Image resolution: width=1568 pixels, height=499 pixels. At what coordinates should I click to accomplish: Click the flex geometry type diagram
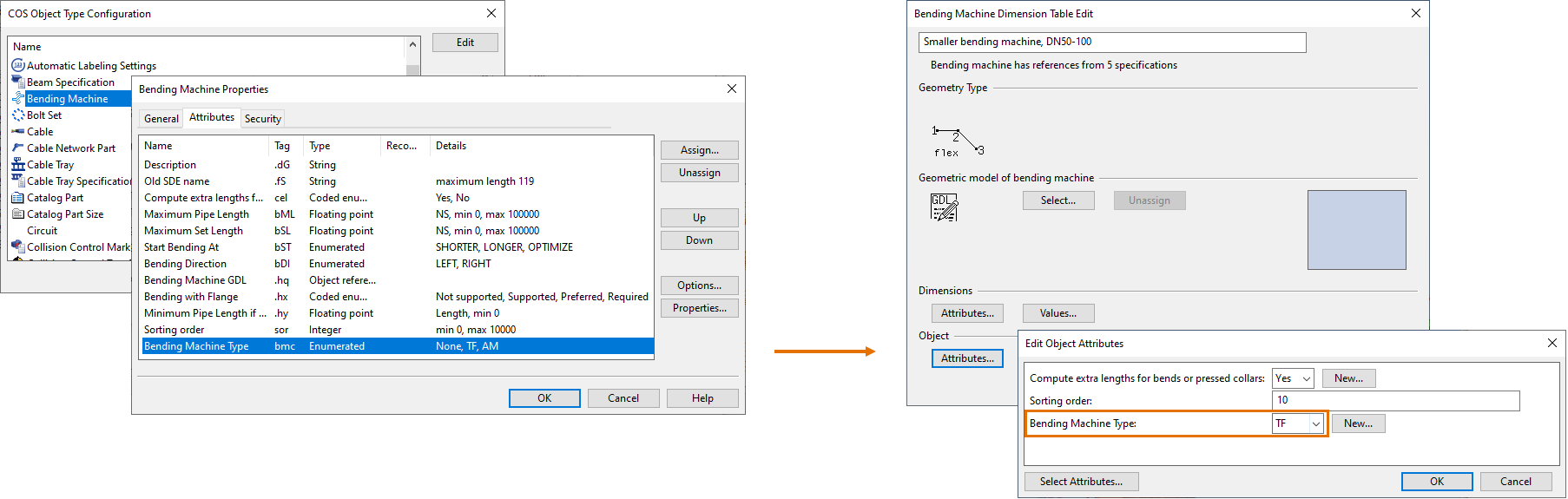pos(957,141)
